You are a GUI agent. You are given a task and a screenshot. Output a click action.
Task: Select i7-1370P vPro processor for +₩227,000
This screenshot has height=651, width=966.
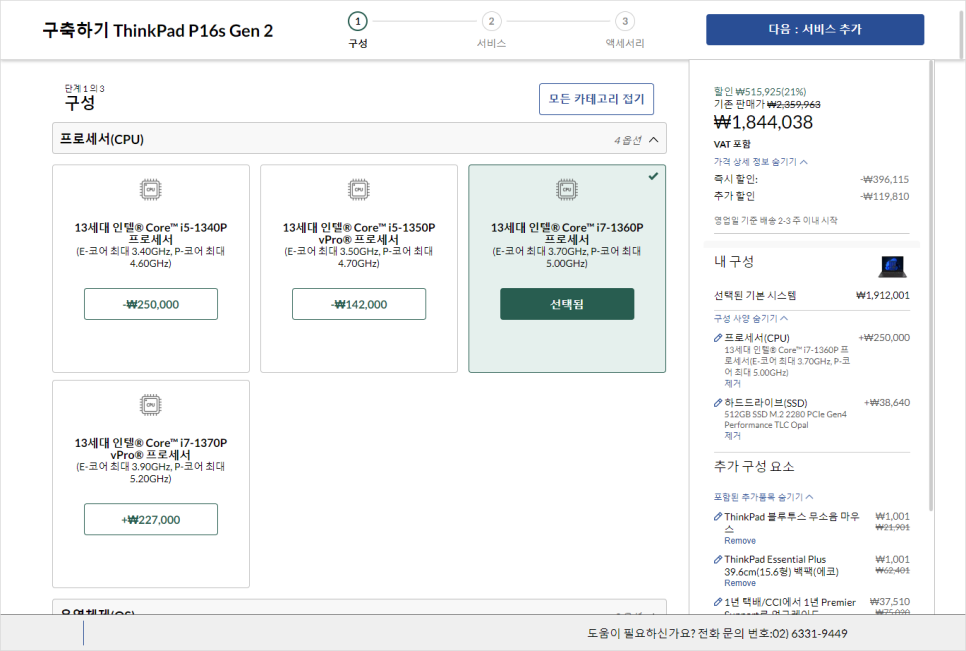(151, 519)
